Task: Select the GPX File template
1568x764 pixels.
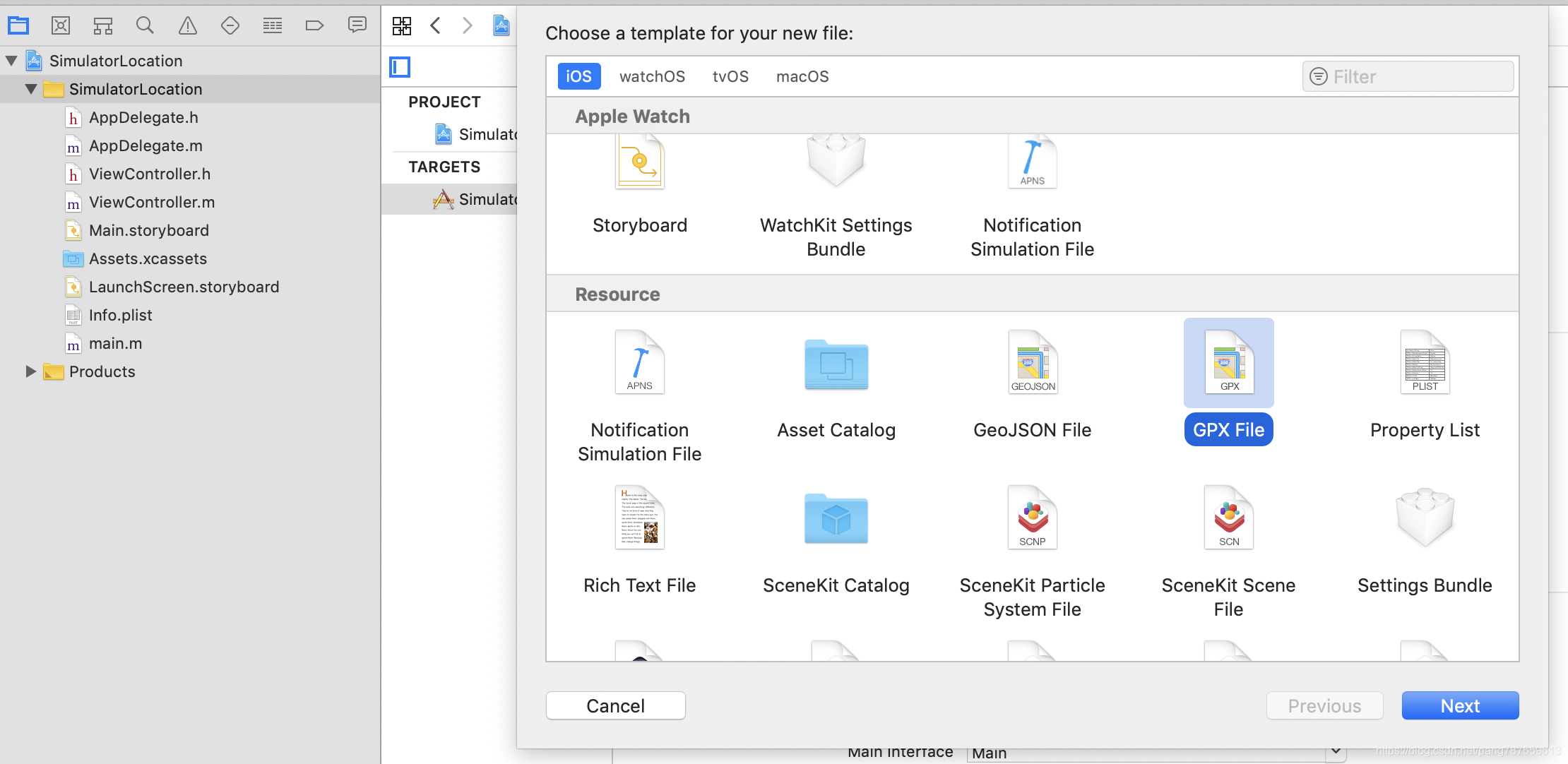Action: tap(1229, 382)
